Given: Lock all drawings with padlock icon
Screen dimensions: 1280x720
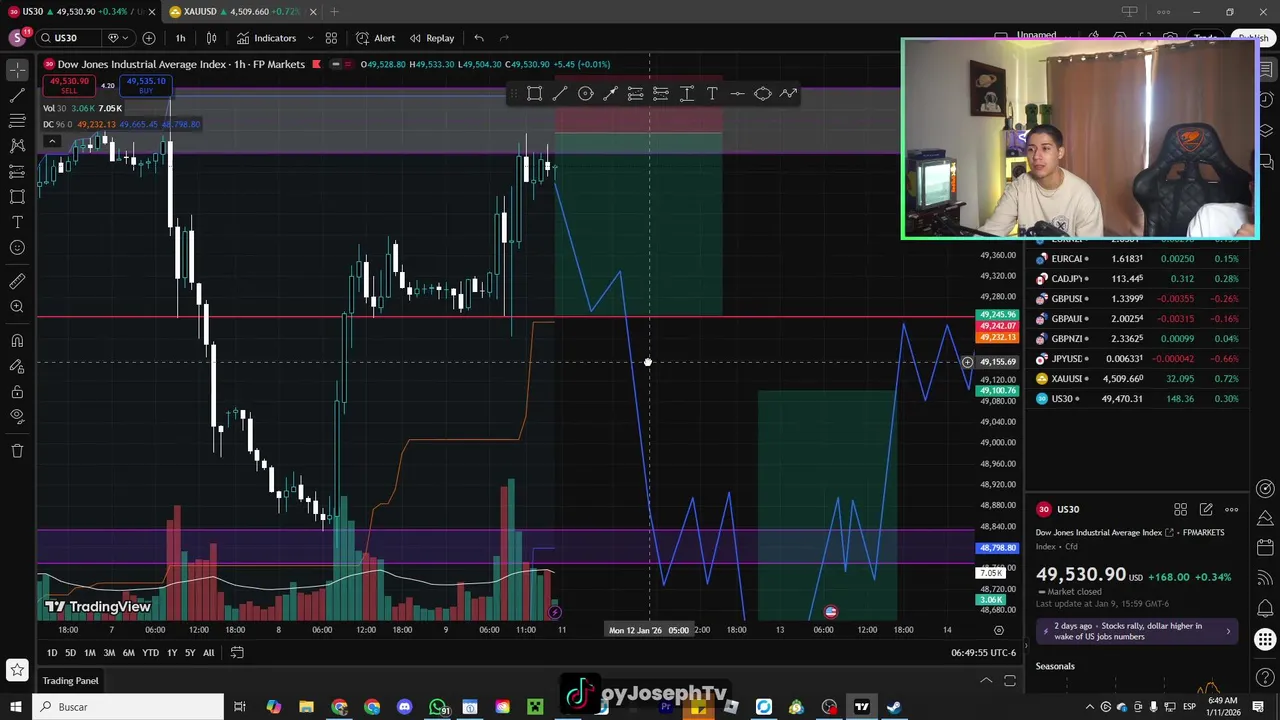Looking at the screenshot, I should [x=17, y=392].
